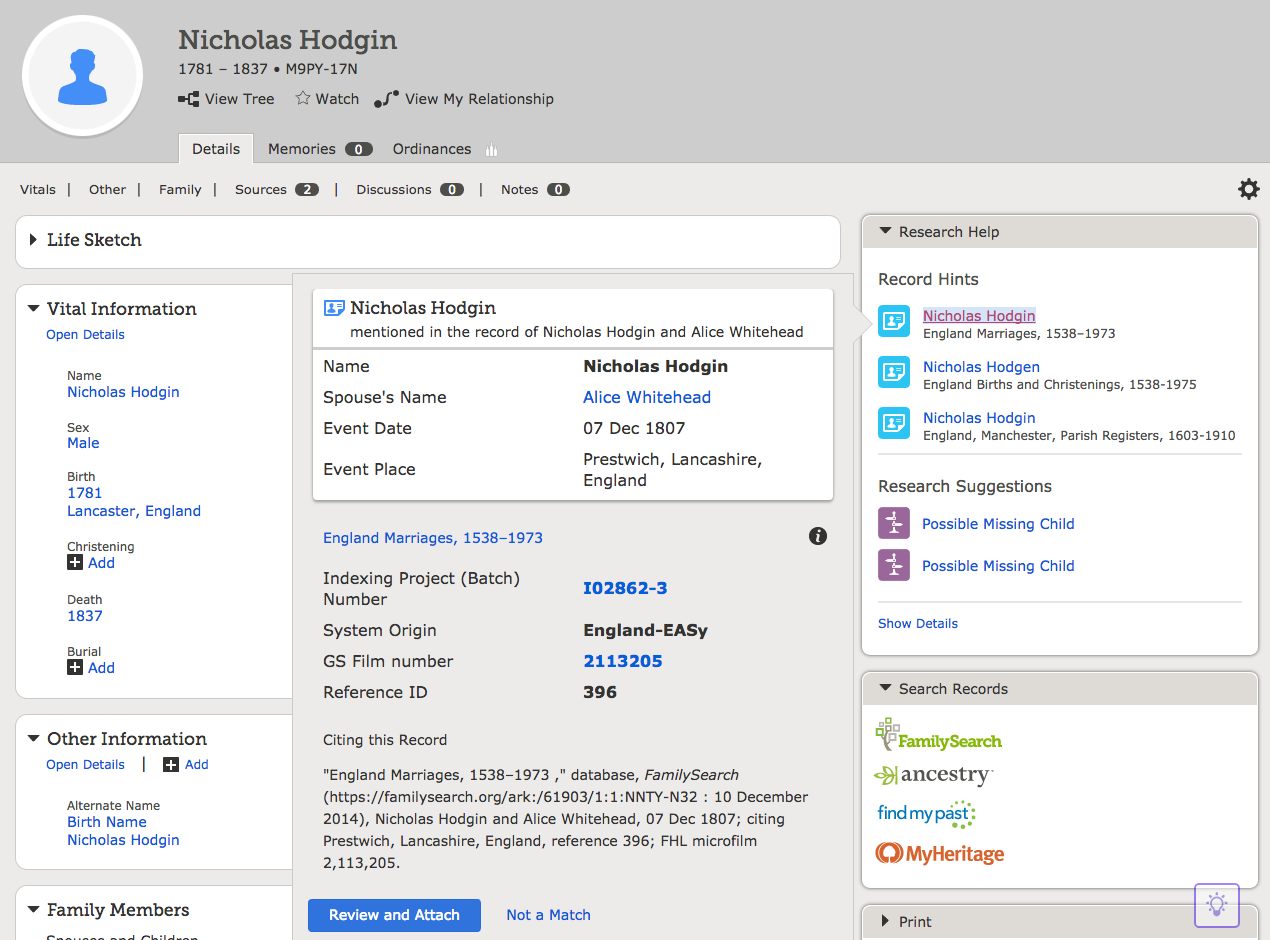
Task: Switch to the Memories tab
Action: point(302,149)
